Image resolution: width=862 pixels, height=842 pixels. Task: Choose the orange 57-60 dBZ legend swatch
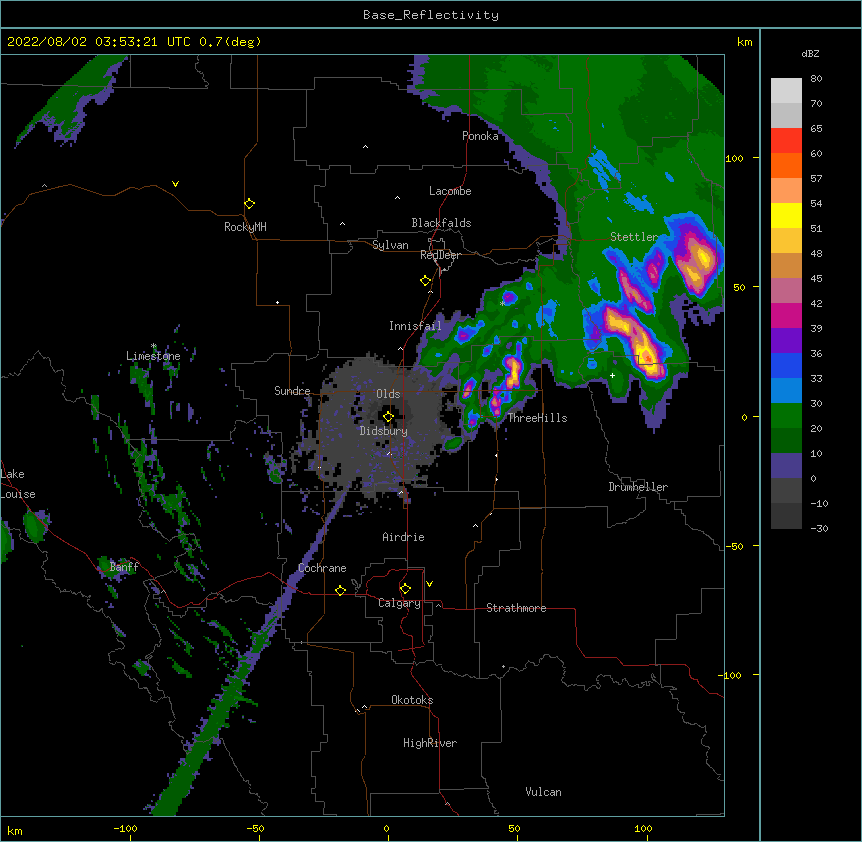pos(786,165)
